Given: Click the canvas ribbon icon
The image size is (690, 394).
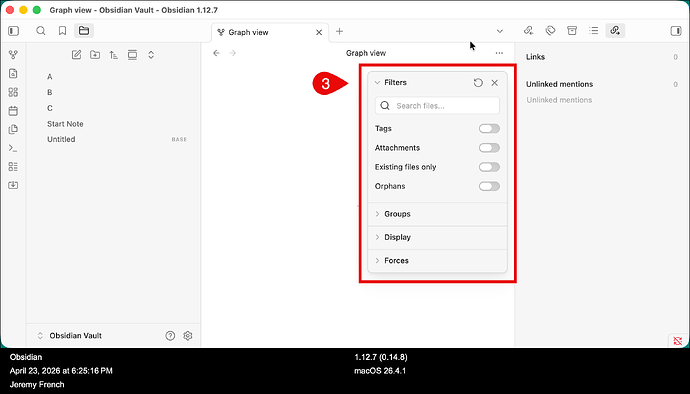Looking at the screenshot, I should click(13, 92).
